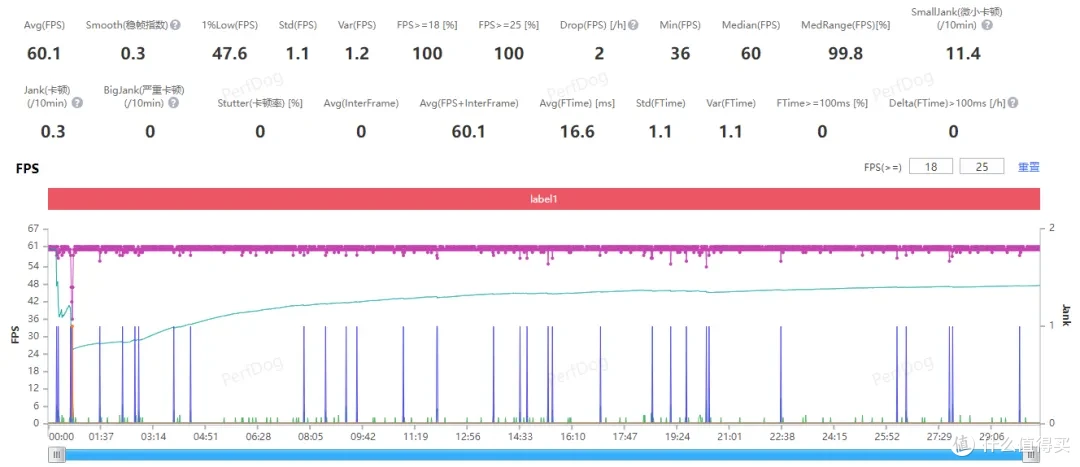Click the 重置 reset link
The height and width of the screenshot is (467, 1080).
pos(1029,167)
